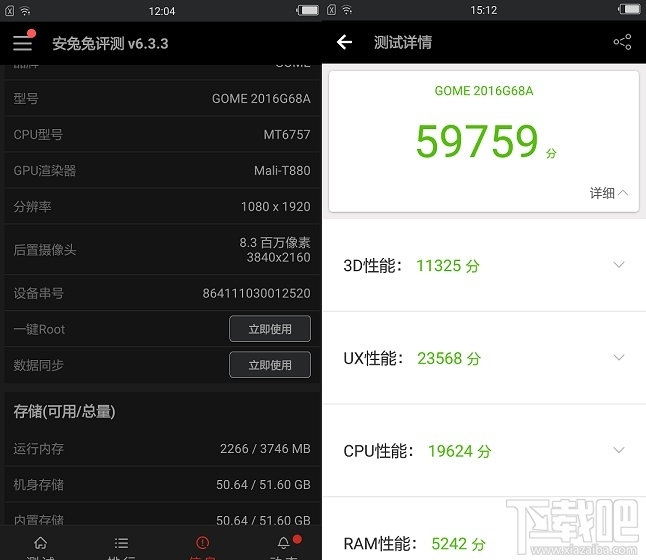646x560 pixels.
Task: Tap 立即使用 button for 一键Root
Action: pos(270,329)
